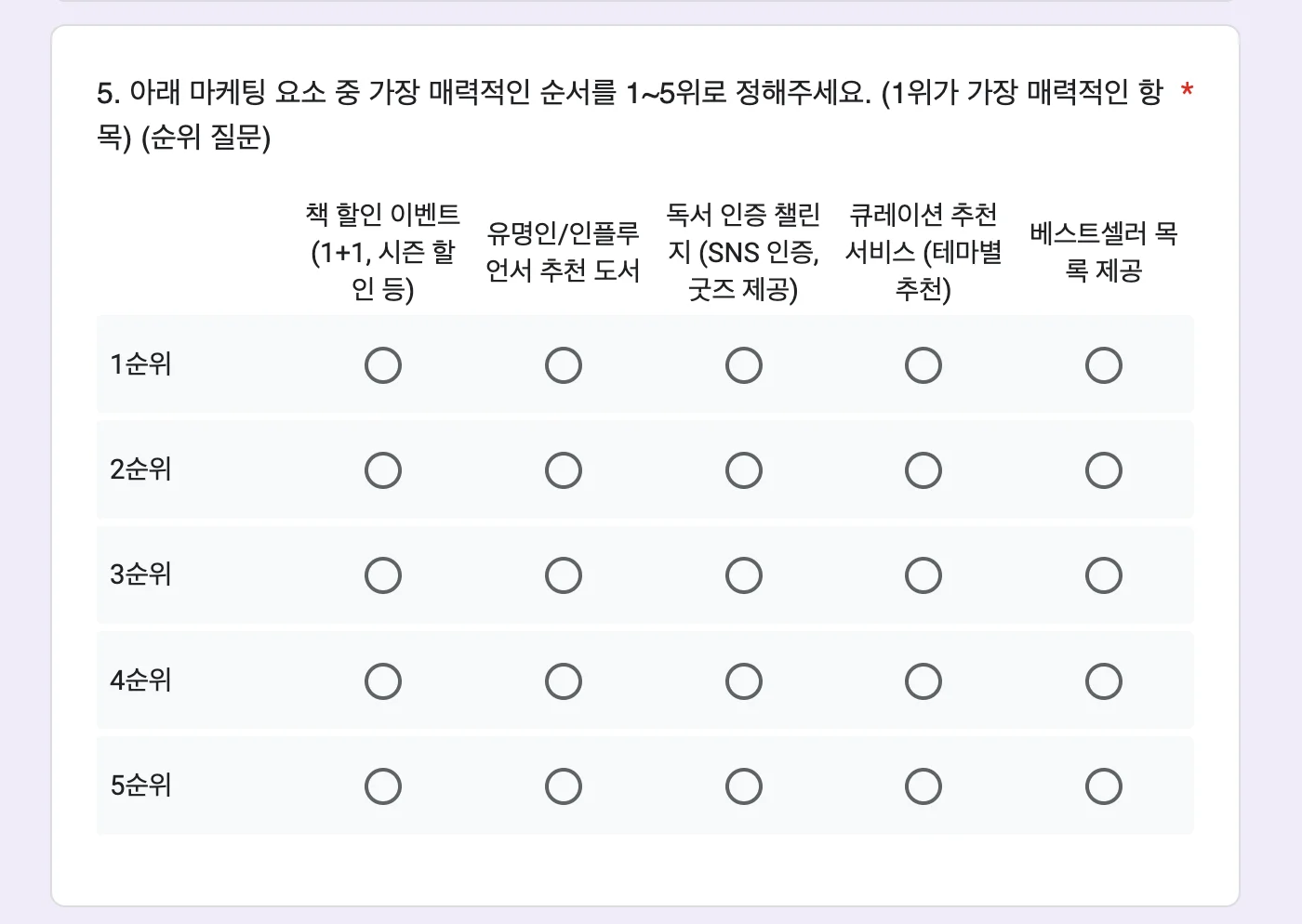Viewport: 1302px width, 924px height.
Task: Choose 4순위 for 베스트셀러 목록 제공
Action: pos(1103,680)
